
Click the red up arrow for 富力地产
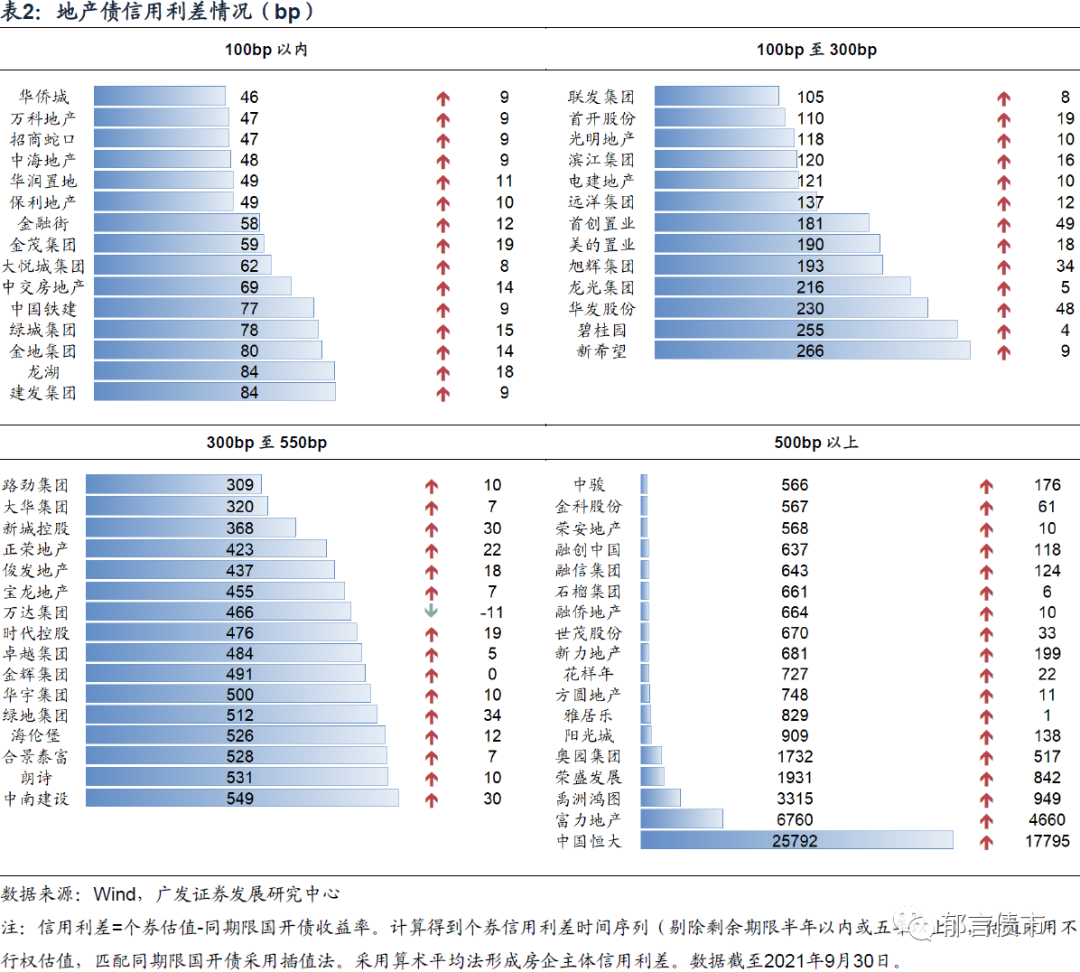tap(986, 820)
